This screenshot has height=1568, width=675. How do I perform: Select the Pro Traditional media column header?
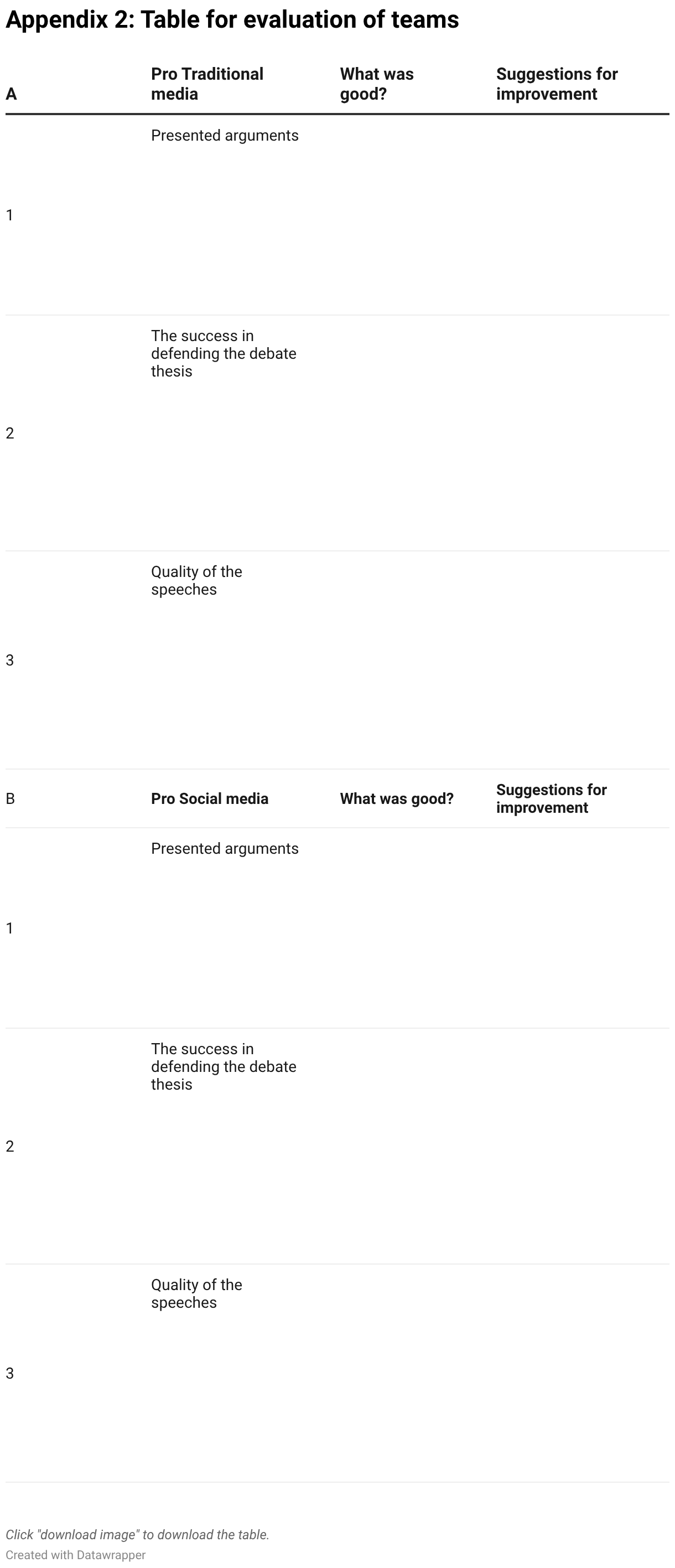[x=207, y=84]
